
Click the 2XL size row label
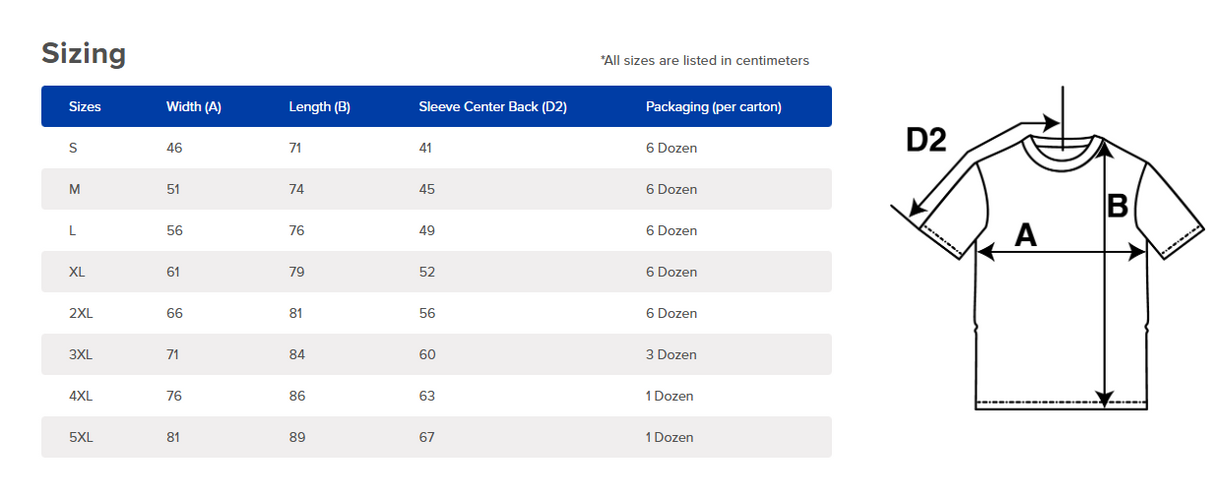(80, 313)
